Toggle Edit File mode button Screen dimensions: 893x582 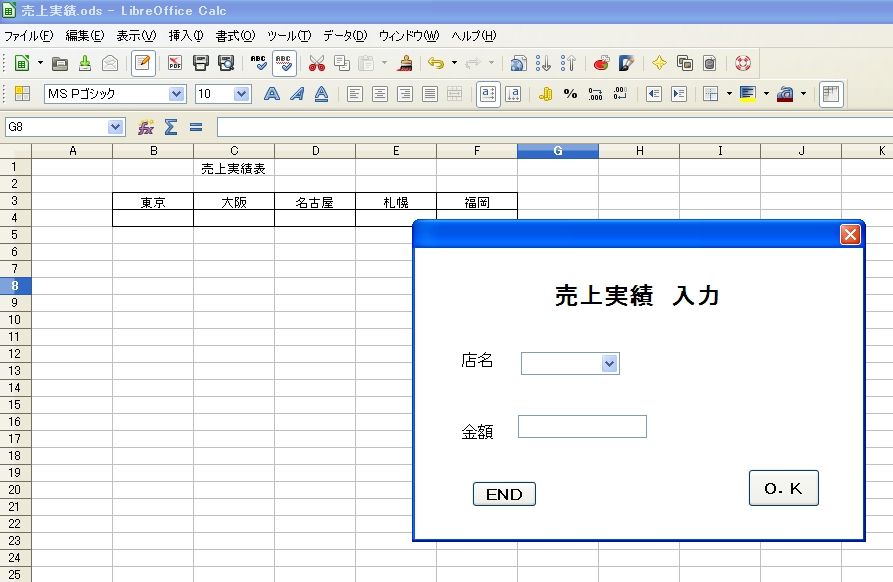point(143,63)
